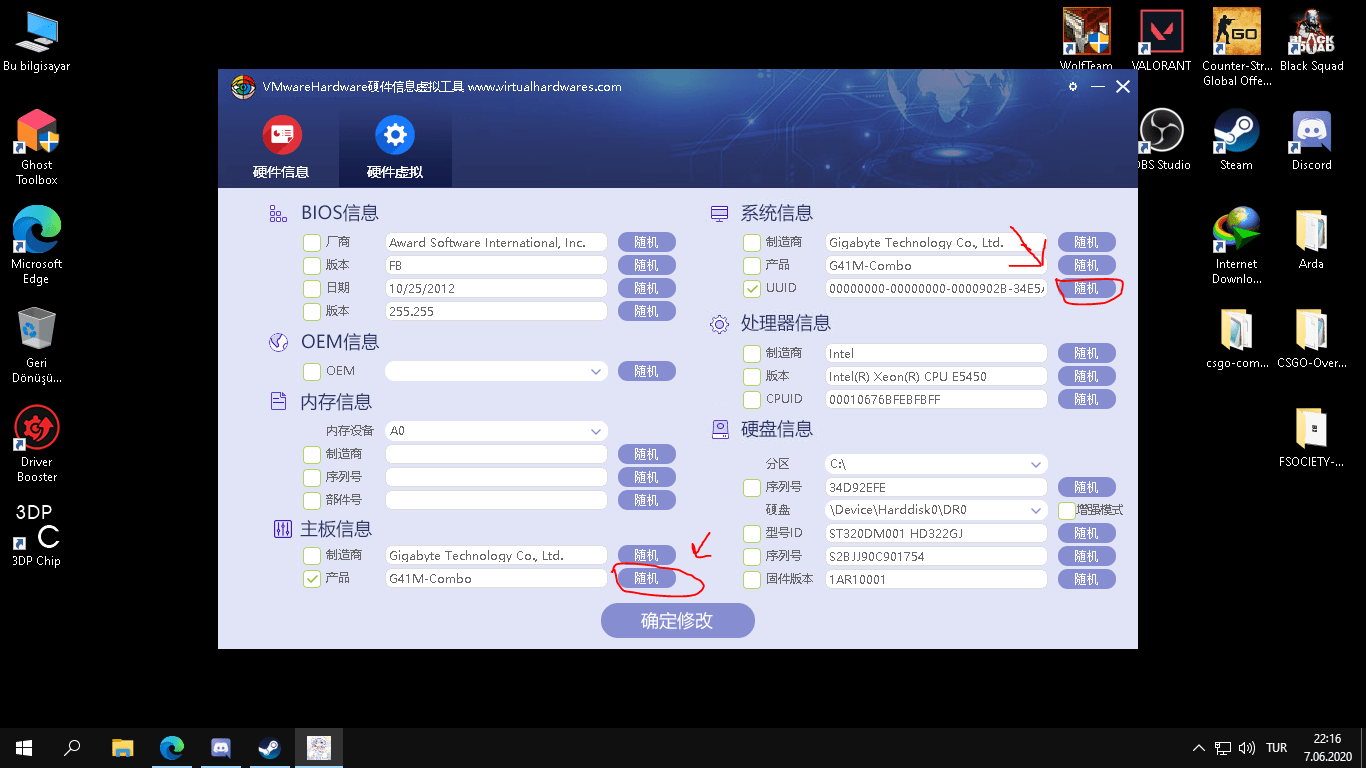
Task: Randomize the BIOS 厂商 value with 随机
Action: 646,242
